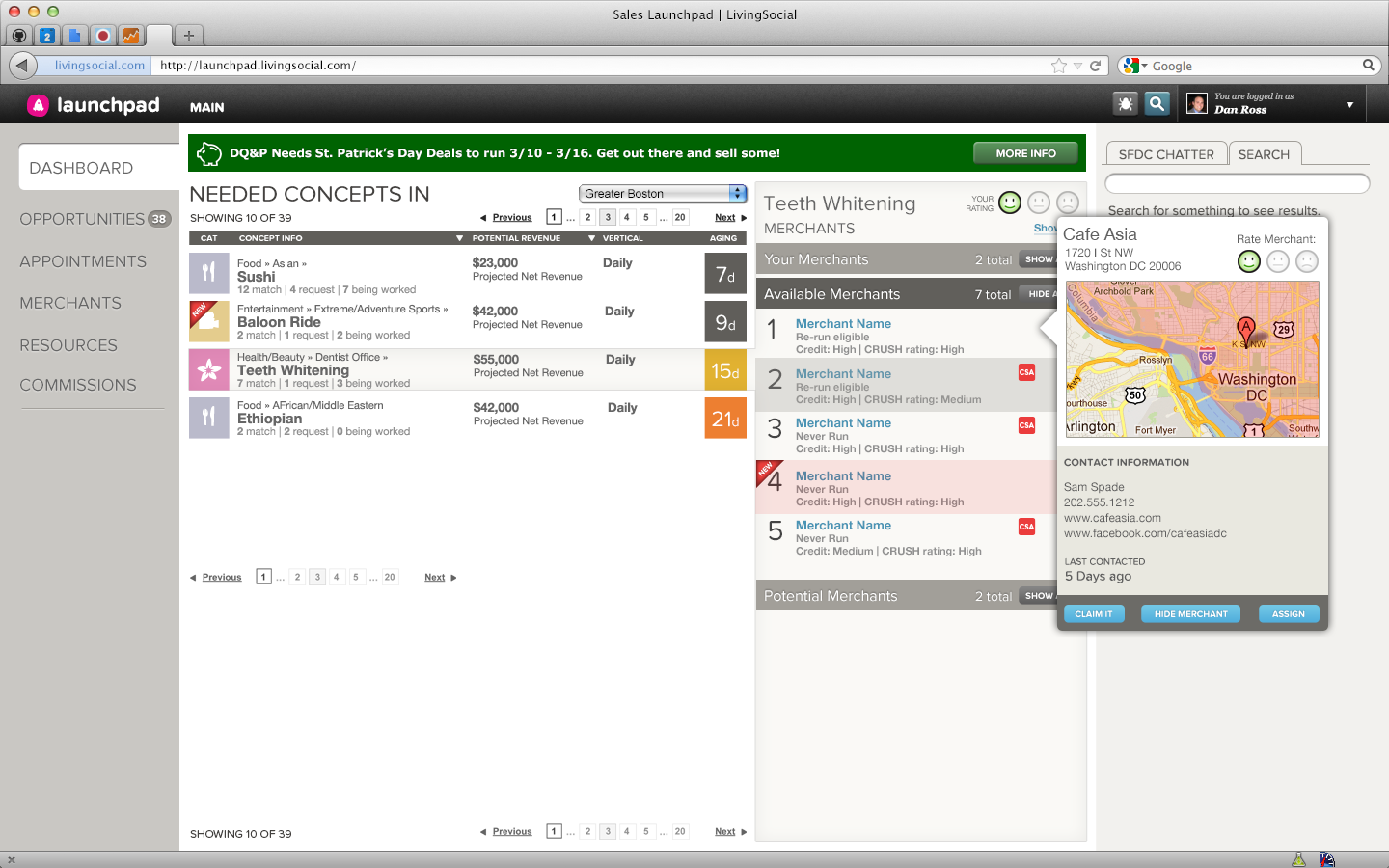Open the MAIN menu item

(x=207, y=107)
